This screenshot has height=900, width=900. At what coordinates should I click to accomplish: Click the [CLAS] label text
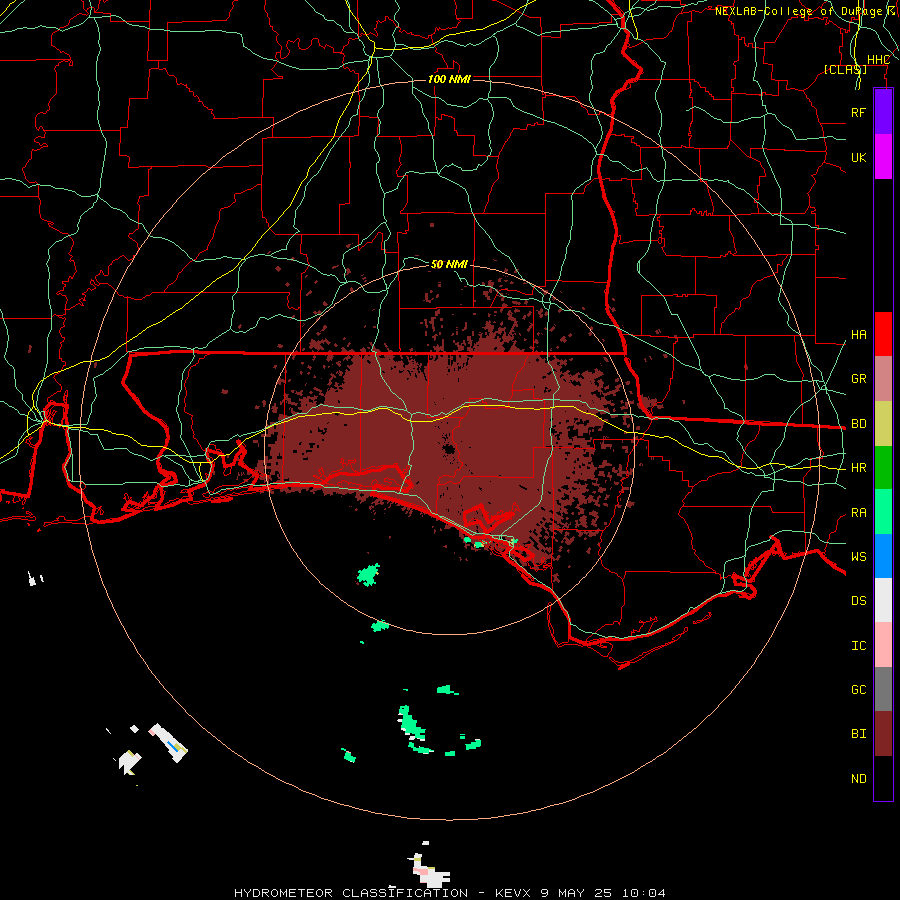[x=845, y=69]
